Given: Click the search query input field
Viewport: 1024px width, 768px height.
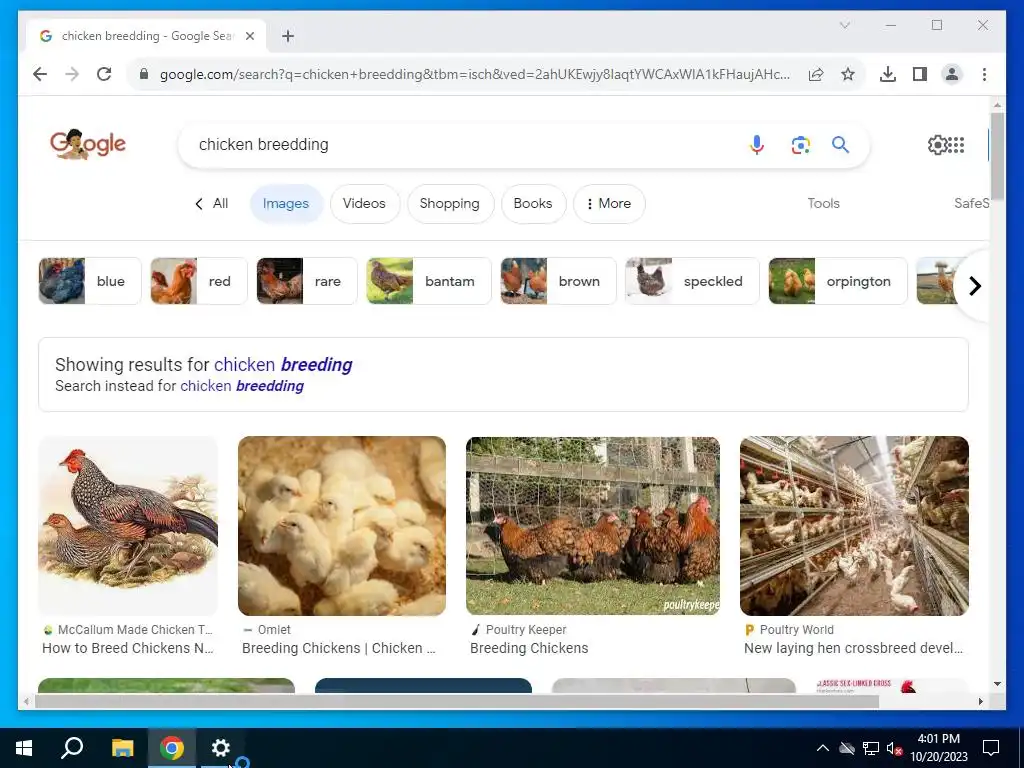Looking at the screenshot, I should coord(464,144).
